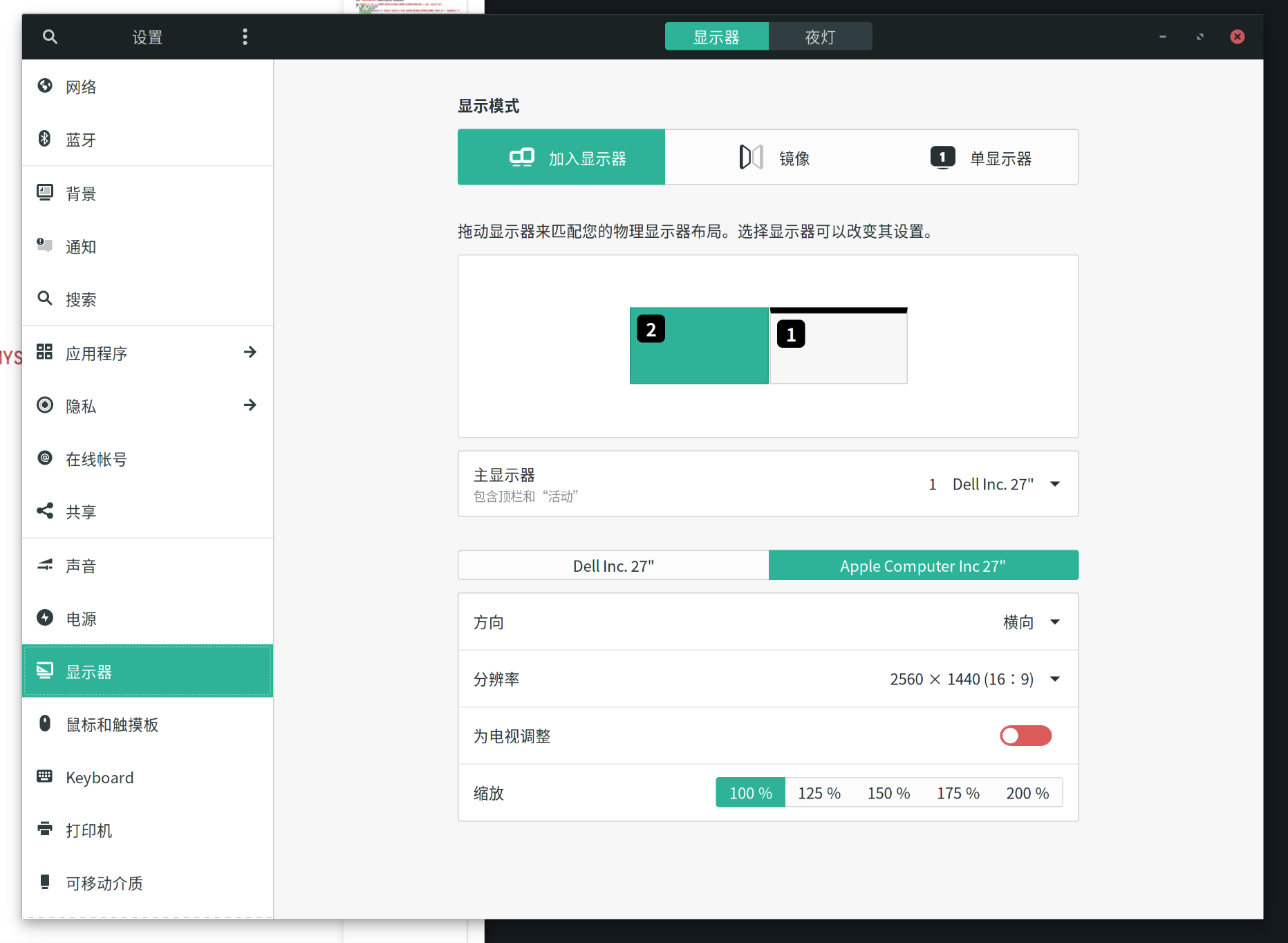Click the 打印机 printer icon

pos(45,830)
